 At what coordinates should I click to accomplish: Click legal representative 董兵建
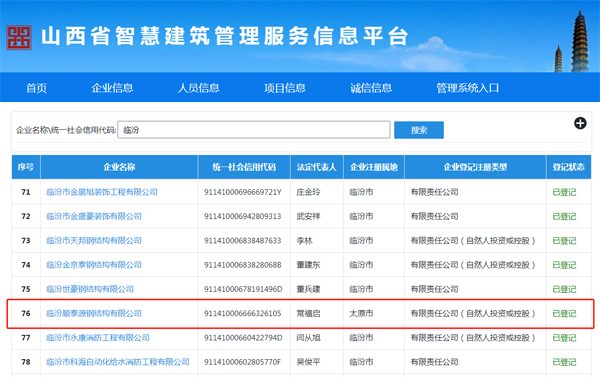click(308, 289)
